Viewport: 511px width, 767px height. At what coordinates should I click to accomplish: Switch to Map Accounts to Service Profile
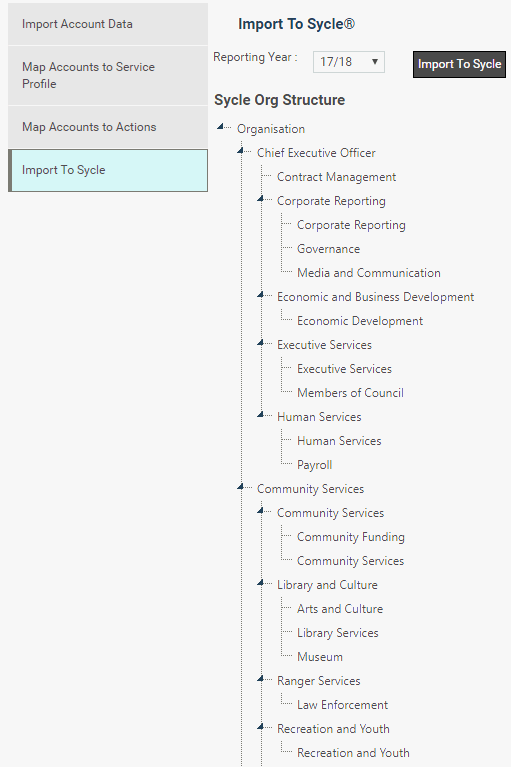coord(108,75)
